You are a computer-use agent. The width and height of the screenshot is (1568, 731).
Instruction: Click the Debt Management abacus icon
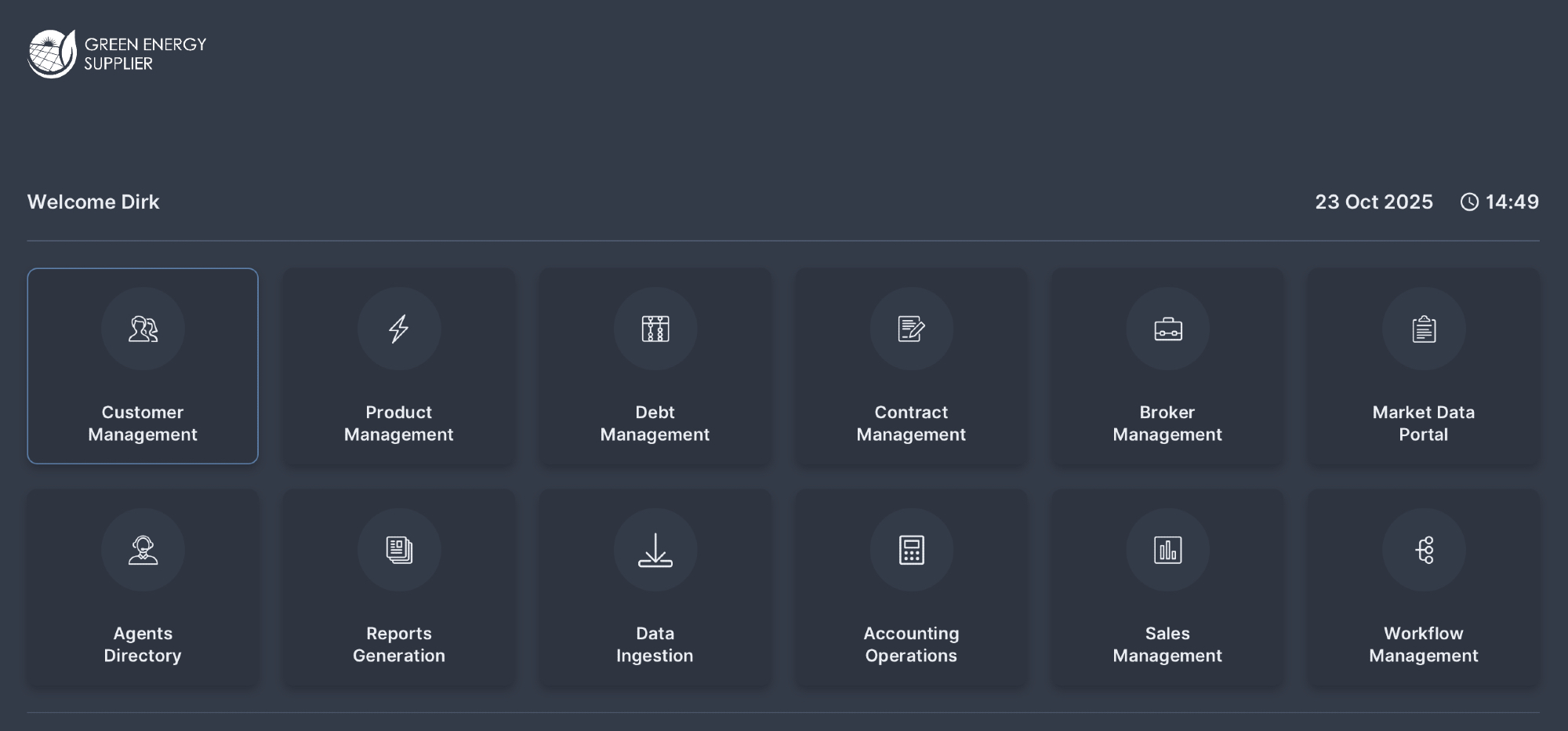click(655, 329)
